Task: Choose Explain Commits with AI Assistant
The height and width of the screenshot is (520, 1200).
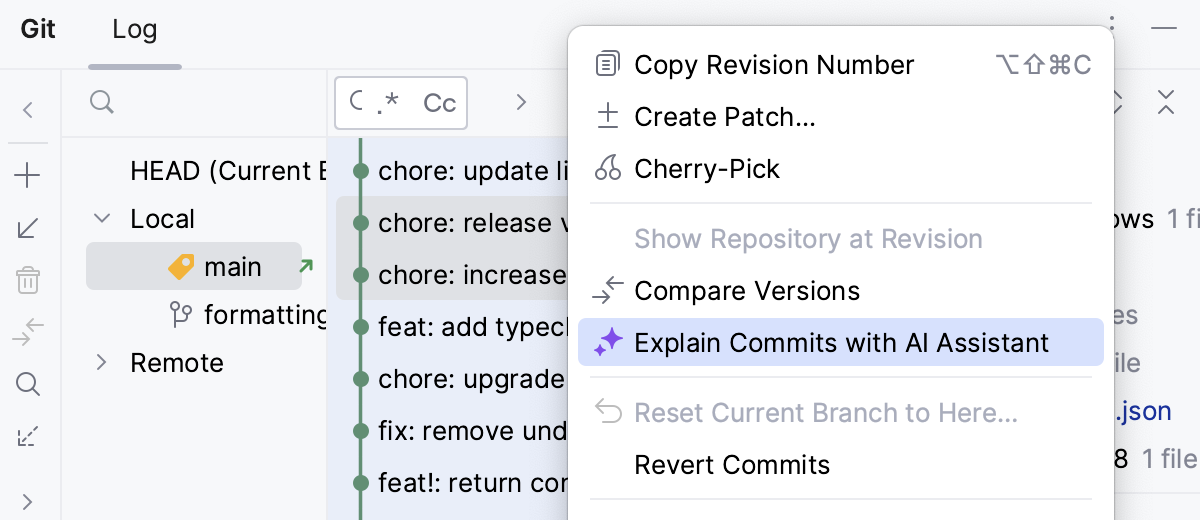Action: [841, 343]
